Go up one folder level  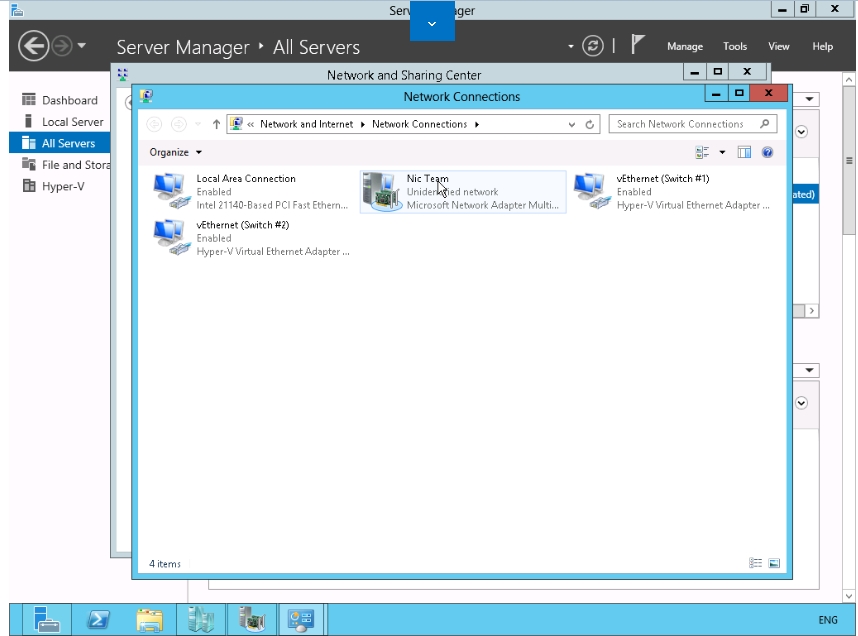tap(216, 125)
